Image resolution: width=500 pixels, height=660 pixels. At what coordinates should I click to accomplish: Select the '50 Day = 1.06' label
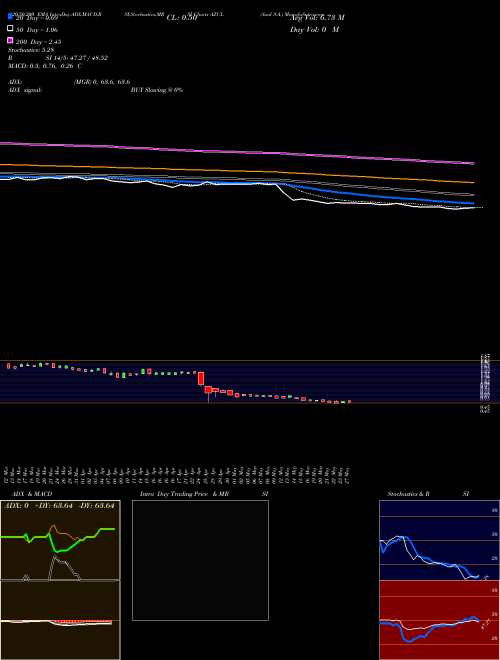point(37,30)
